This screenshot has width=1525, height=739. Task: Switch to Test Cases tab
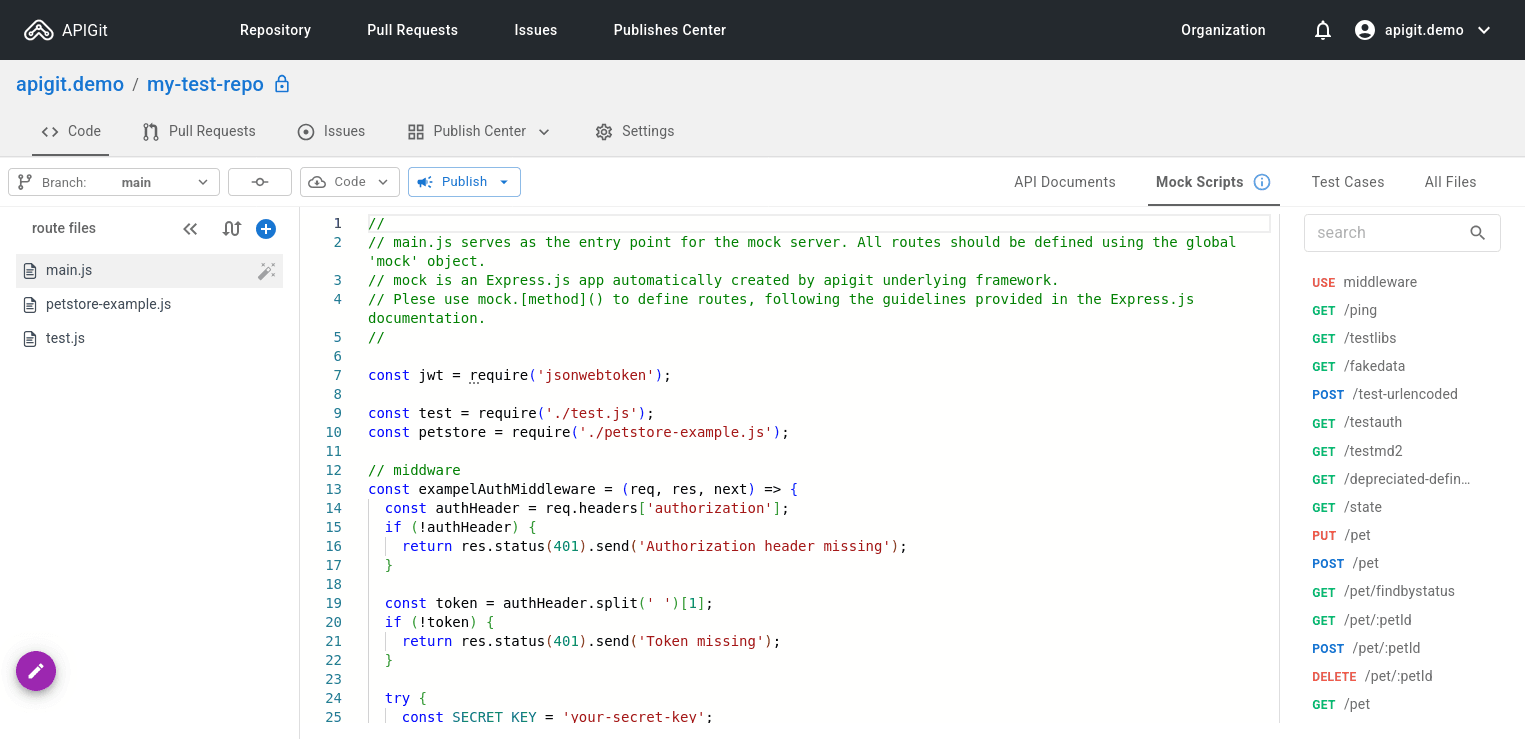point(1348,182)
